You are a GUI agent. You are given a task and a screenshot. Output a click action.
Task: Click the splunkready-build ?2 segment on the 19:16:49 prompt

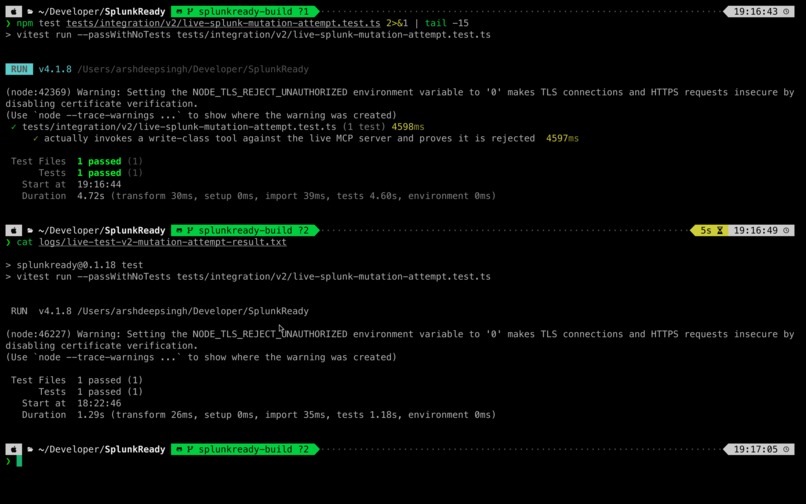(x=245, y=230)
